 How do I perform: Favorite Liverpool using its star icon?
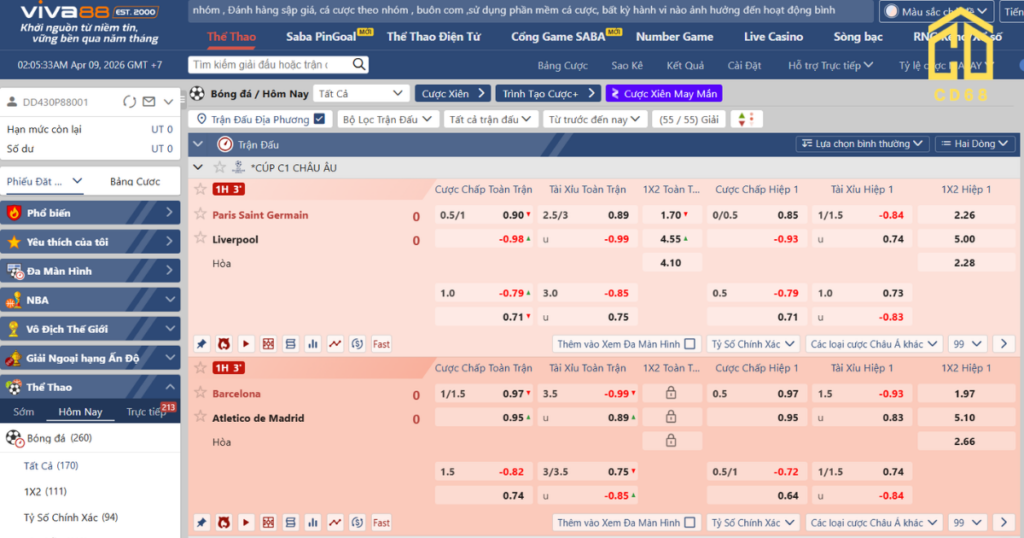point(200,239)
